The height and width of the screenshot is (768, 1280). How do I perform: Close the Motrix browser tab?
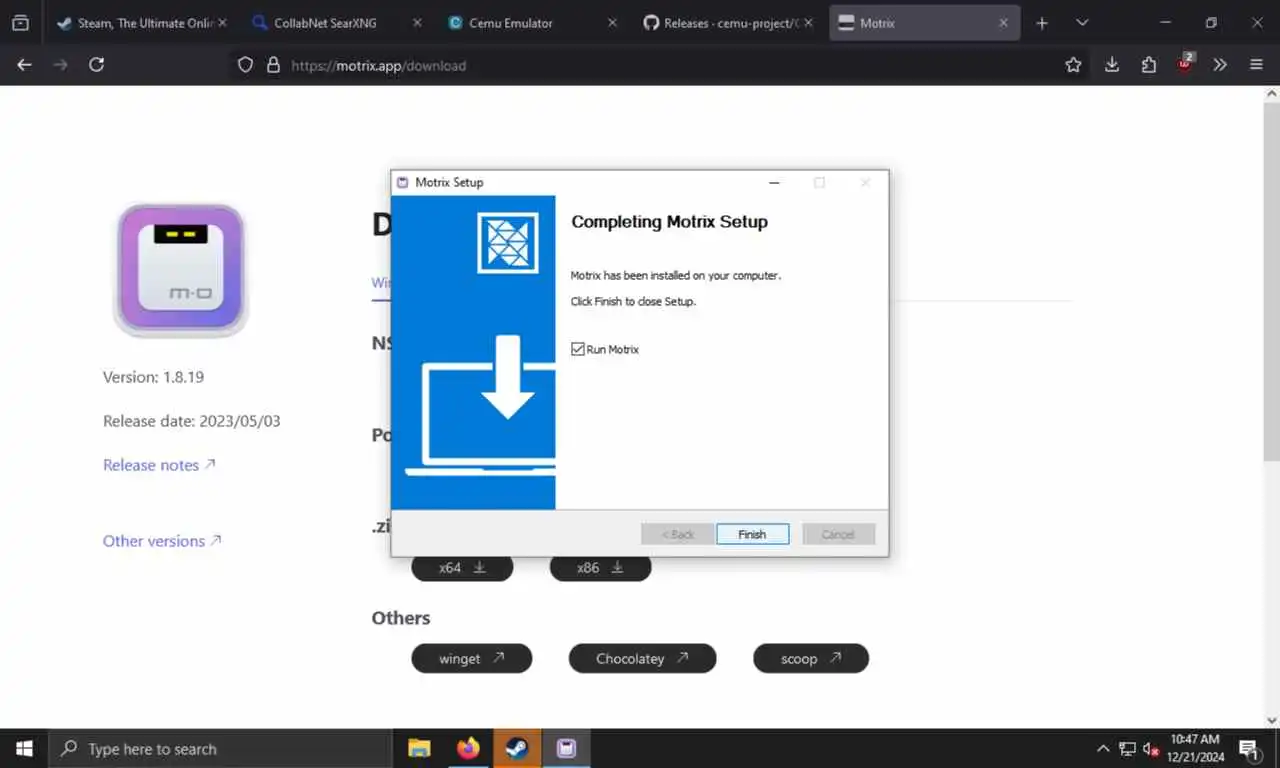tap(1003, 23)
